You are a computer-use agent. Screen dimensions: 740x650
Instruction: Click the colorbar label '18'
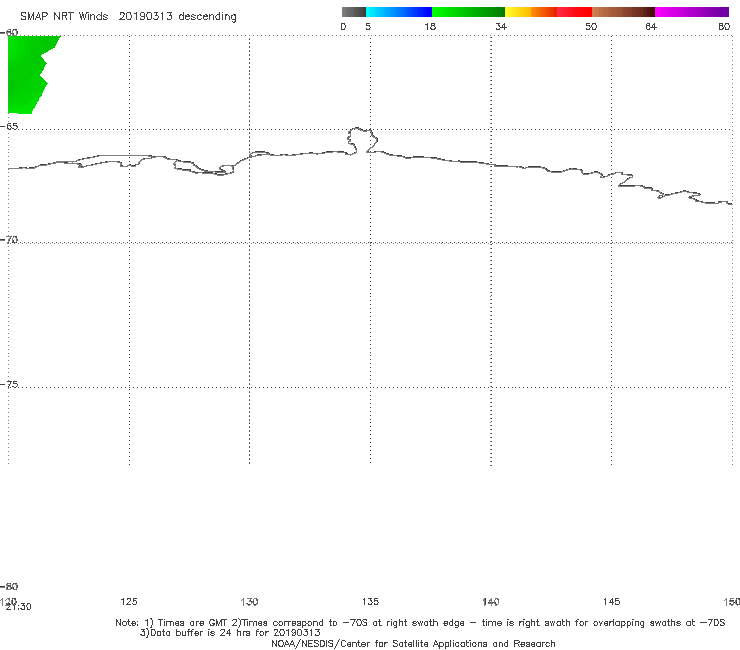430,26
